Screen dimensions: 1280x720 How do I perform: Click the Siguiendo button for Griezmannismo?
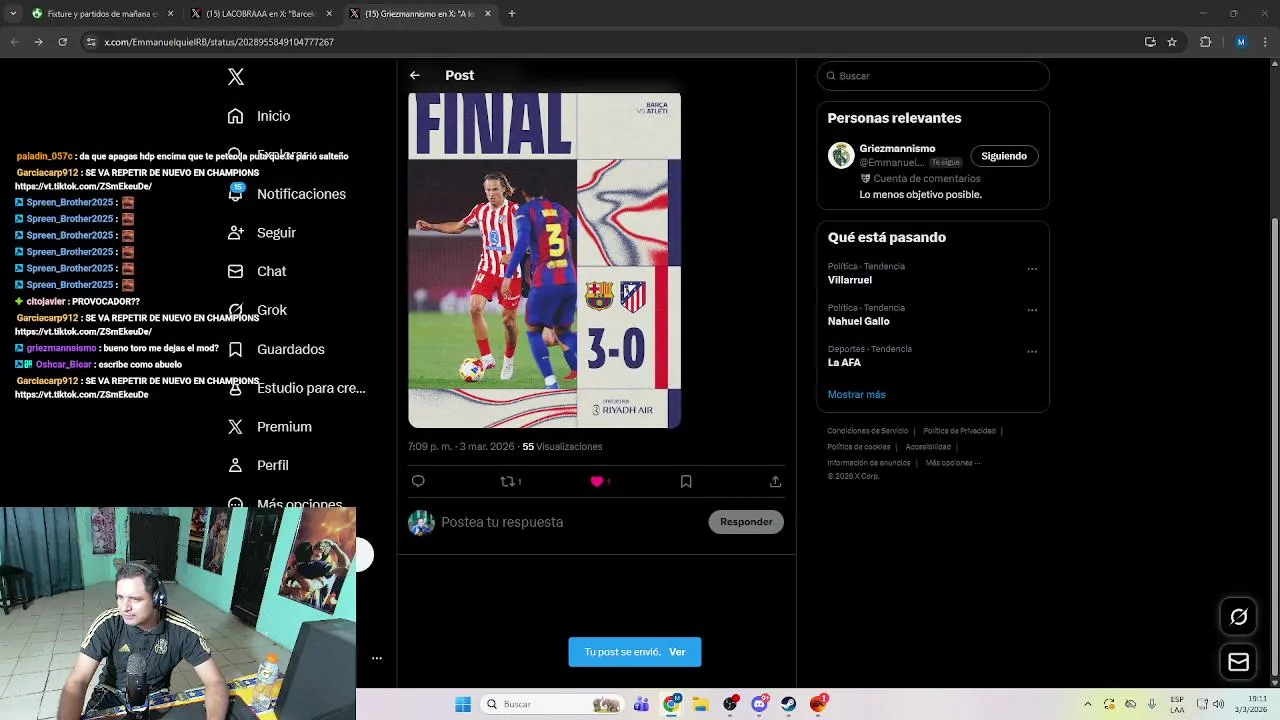coord(1004,156)
